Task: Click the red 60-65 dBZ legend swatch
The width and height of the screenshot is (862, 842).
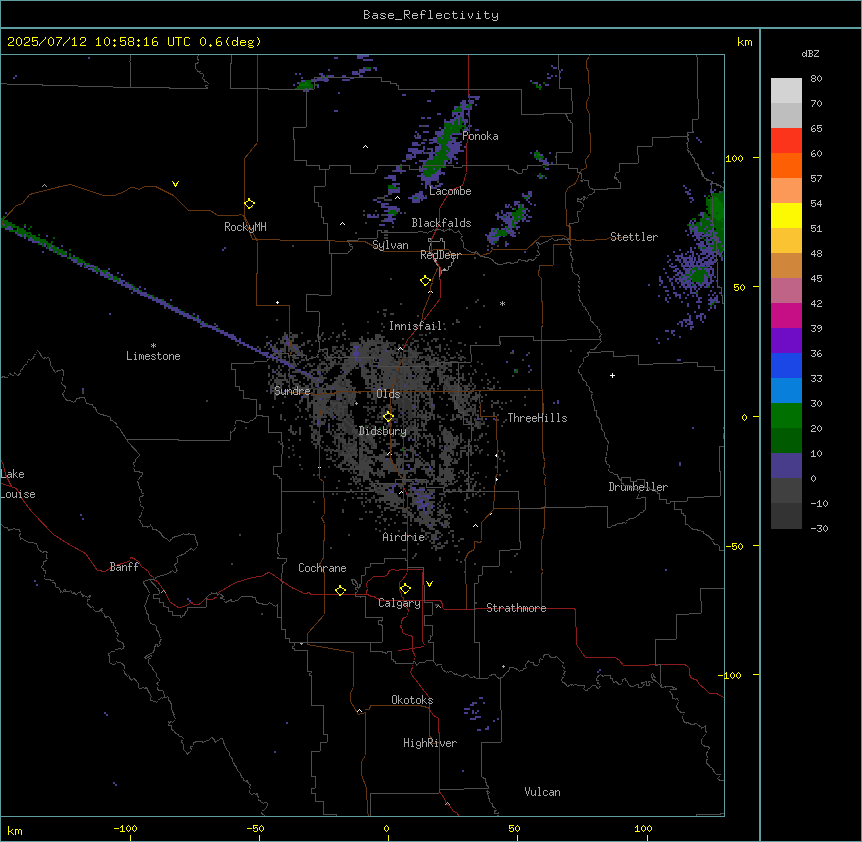Action: click(786, 141)
